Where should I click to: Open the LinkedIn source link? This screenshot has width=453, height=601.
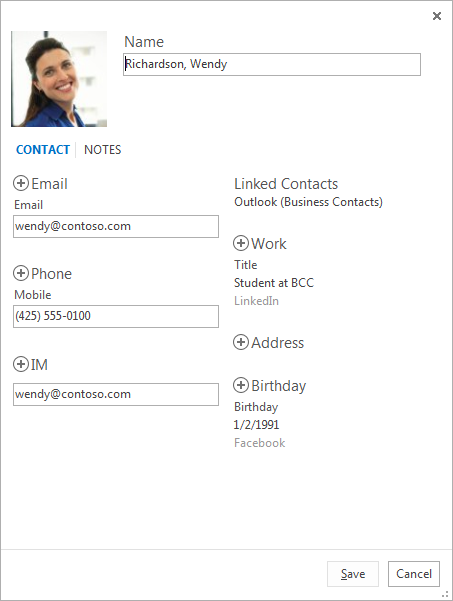tap(256, 301)
